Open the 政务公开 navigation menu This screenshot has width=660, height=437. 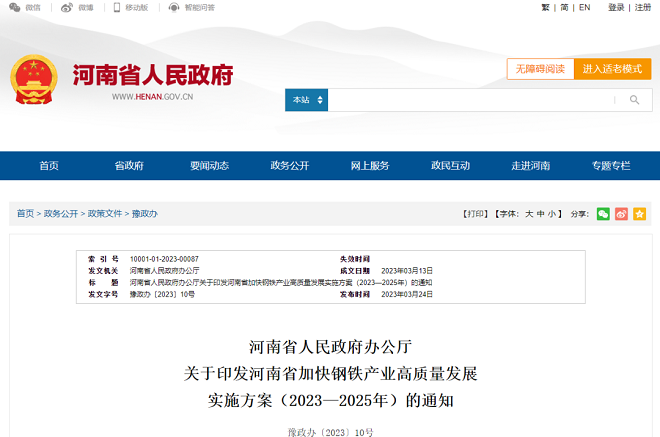tap(290, 166)
